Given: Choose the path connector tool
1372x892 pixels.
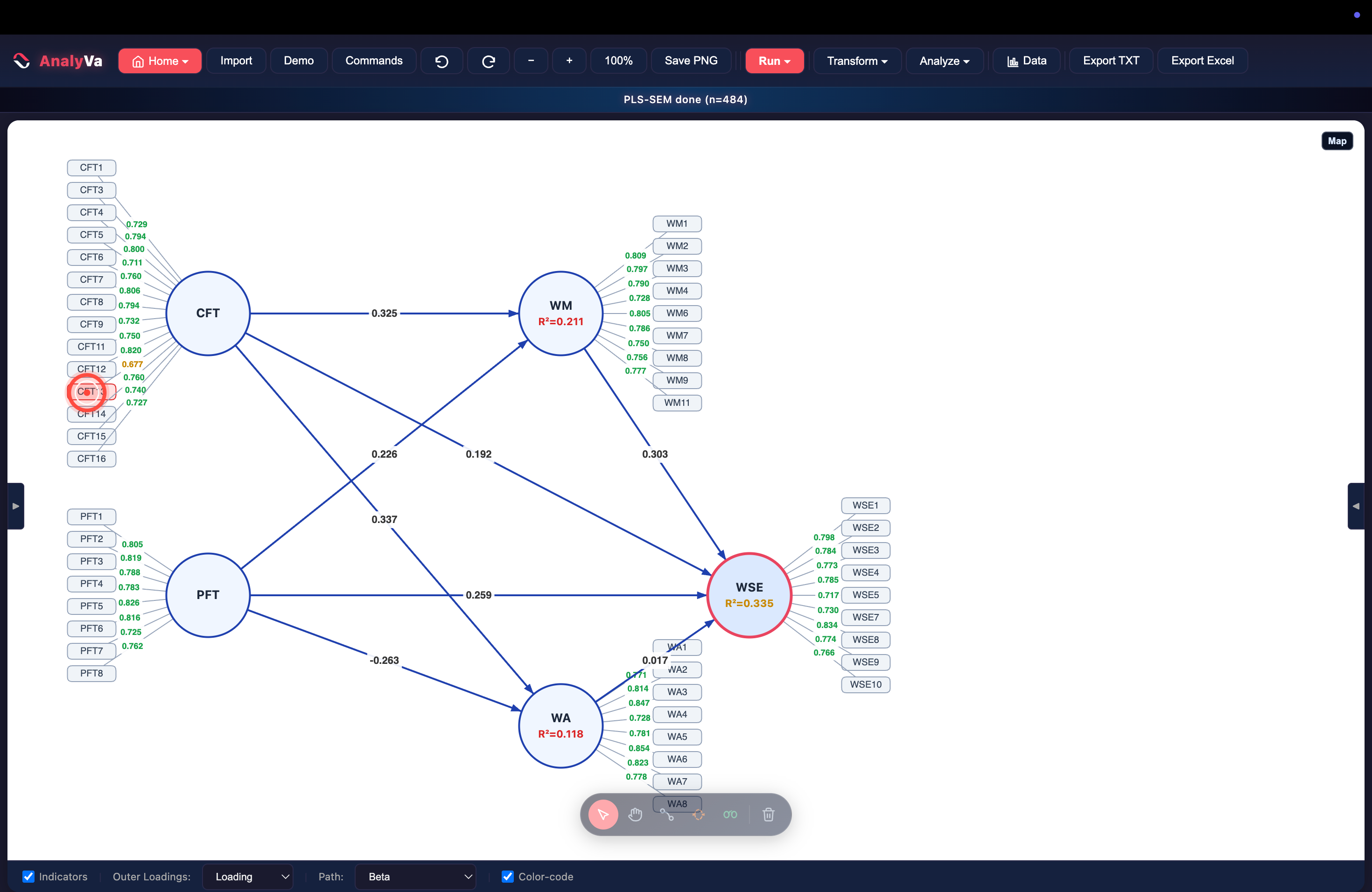Looking at the screenshot, I should (x=667, y=814).
